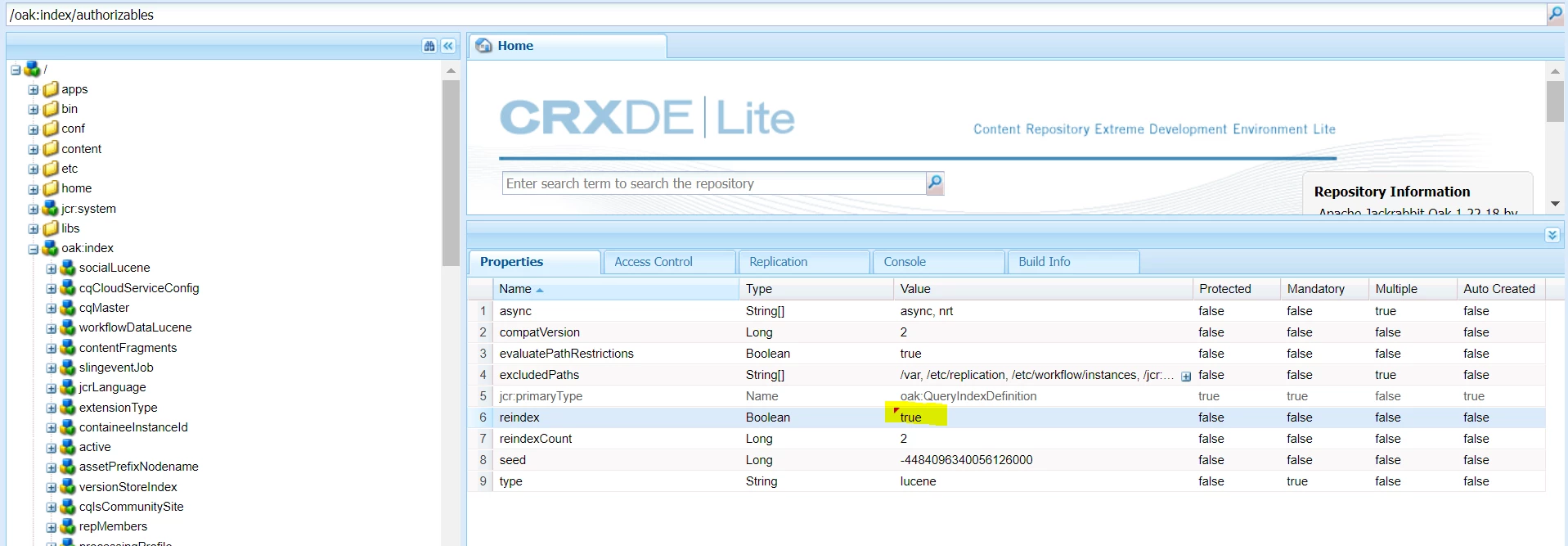Viewport: 1568px width, 546px height.
Task: Switch to the Replication tab
Action: coord(803,262)
